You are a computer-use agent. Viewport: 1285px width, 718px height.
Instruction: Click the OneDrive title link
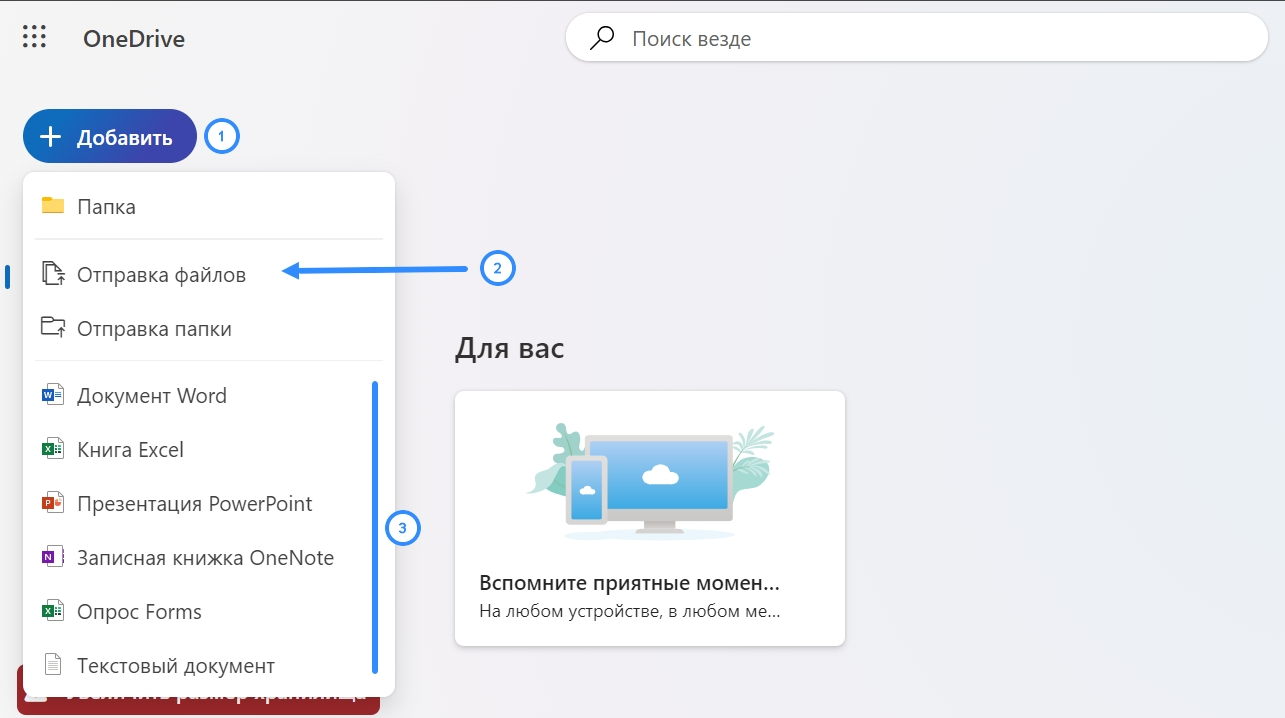tap(134, 39)
